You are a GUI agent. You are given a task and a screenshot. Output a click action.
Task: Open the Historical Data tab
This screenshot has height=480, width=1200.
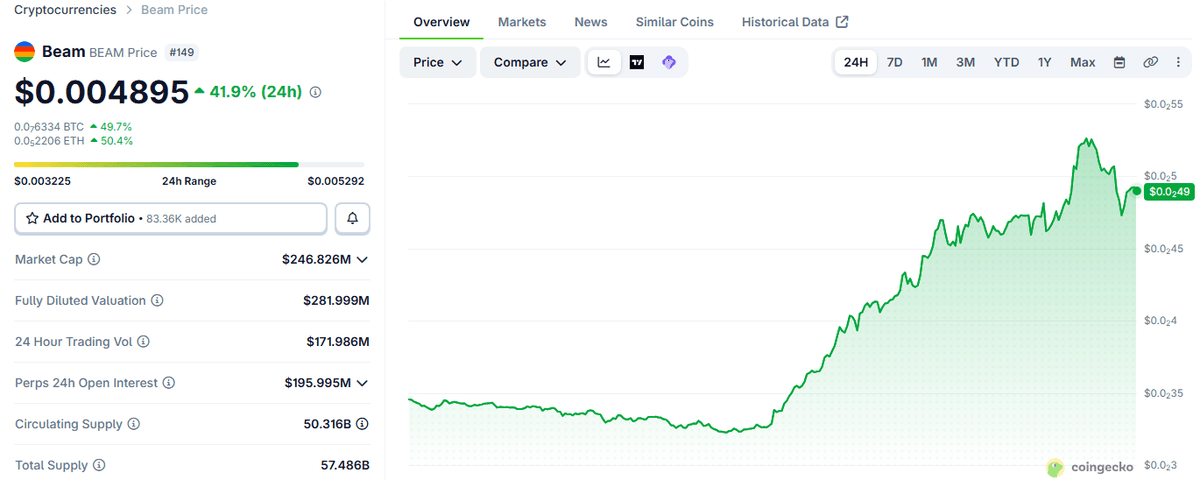coord(795,22)
